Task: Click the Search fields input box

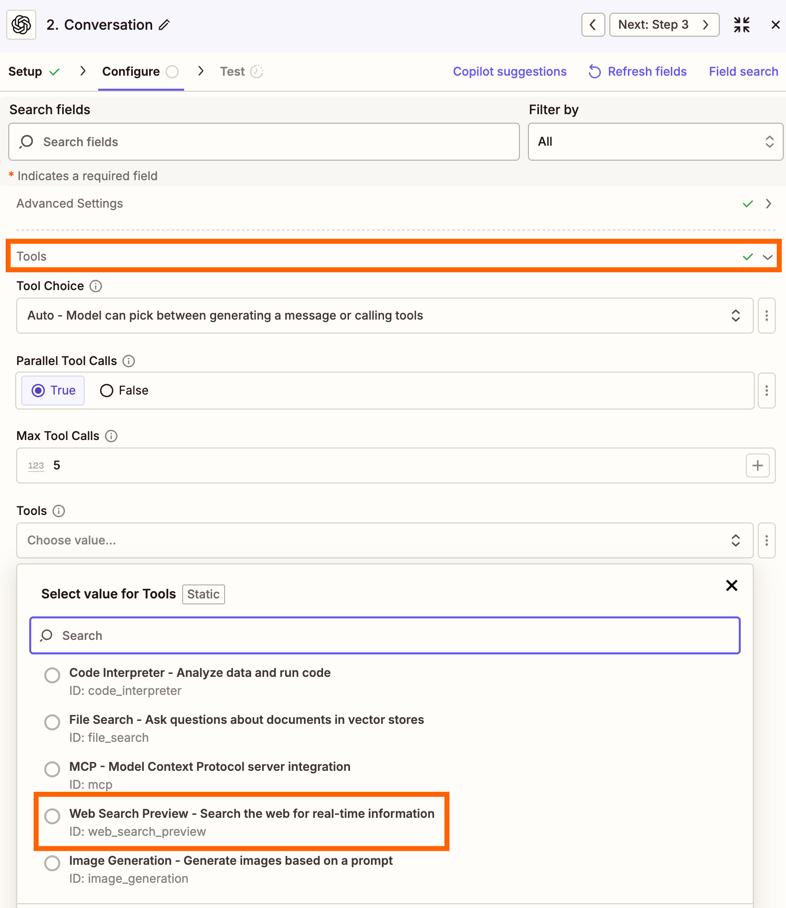Action: pos(264,142)
